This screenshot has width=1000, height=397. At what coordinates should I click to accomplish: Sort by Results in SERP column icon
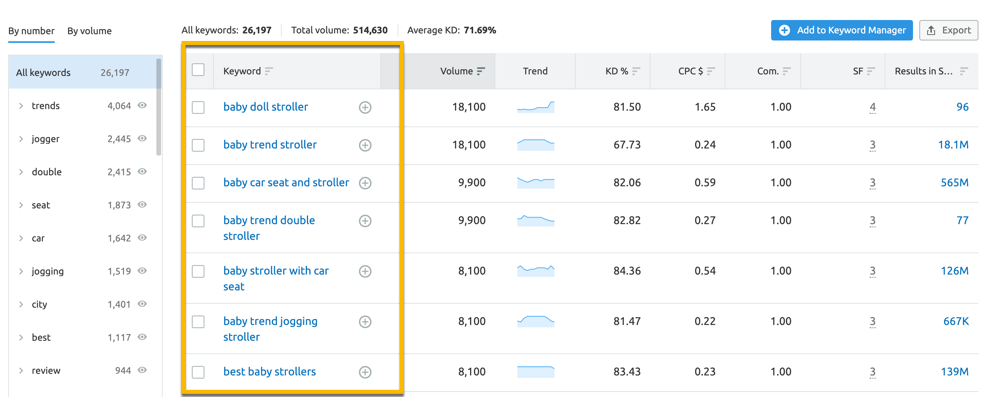(964, 71)
